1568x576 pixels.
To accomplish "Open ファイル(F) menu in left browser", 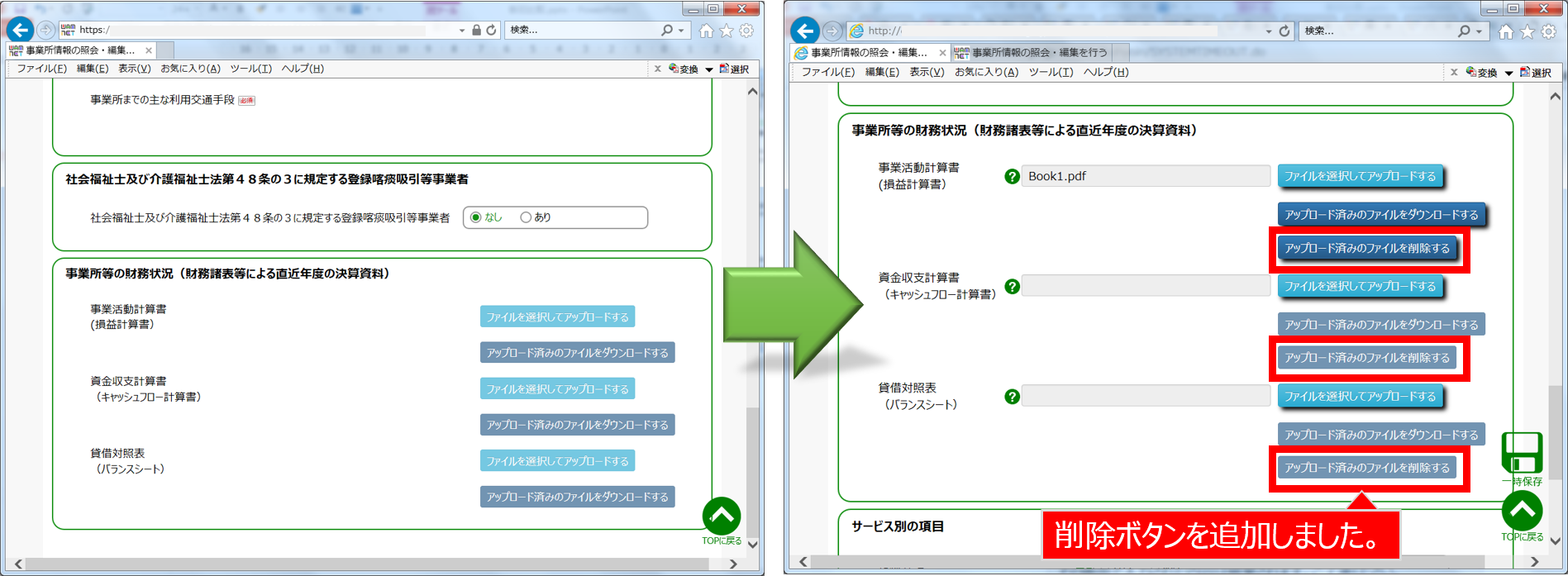I will tap(42, 69).
